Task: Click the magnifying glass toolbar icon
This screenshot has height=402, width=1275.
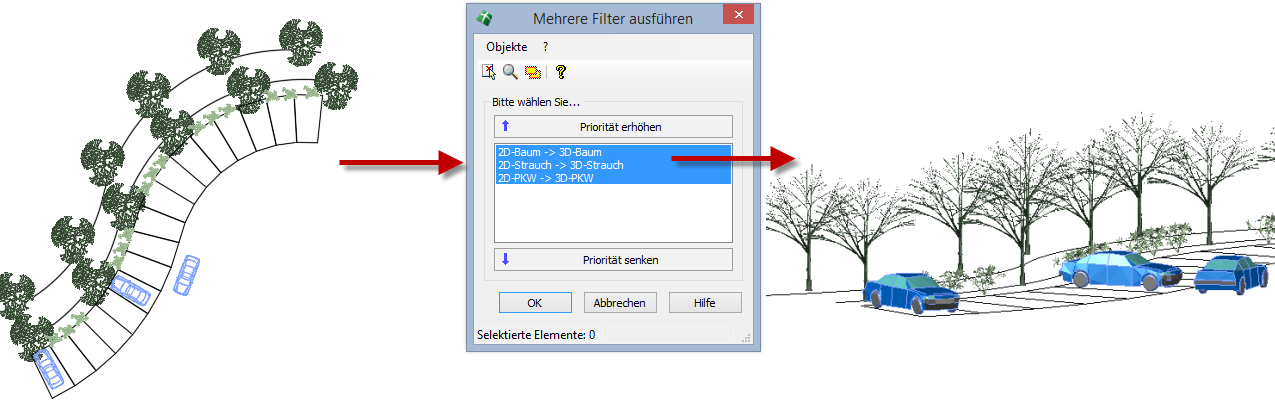Action: (x=510, y=72)
